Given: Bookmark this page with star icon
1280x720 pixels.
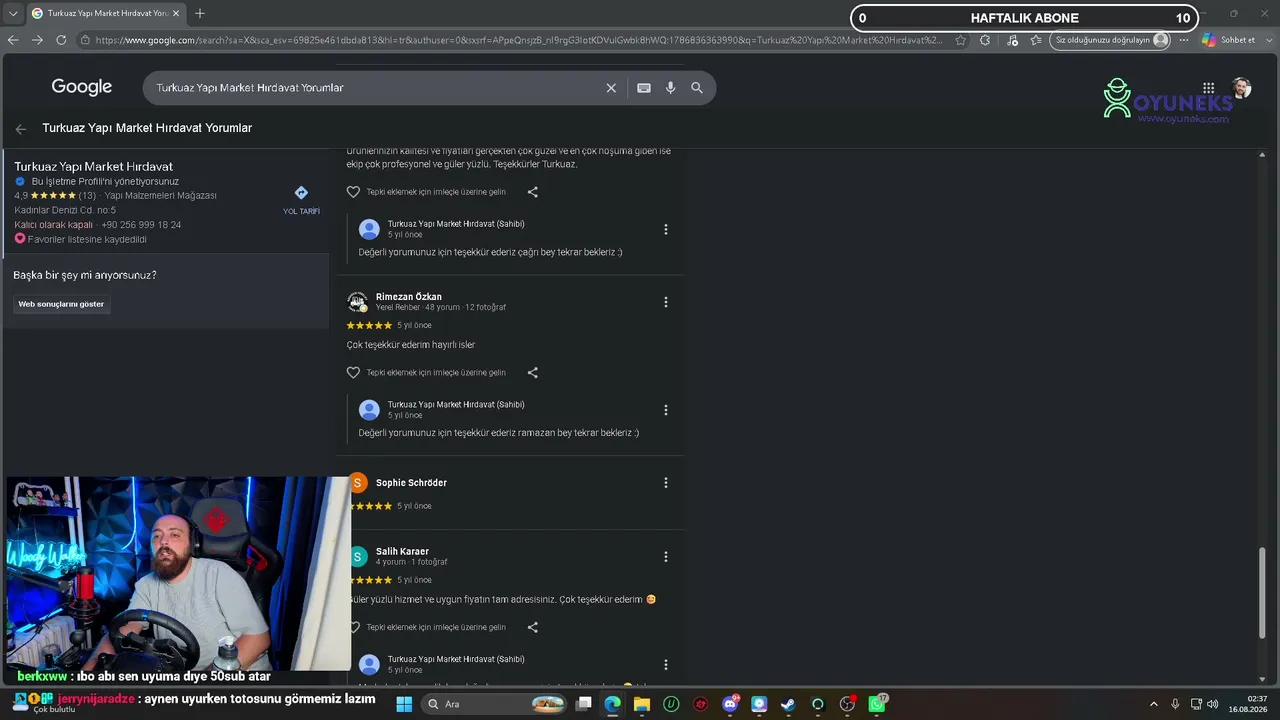Looking at the screenshot, I should tap(961, 40).
